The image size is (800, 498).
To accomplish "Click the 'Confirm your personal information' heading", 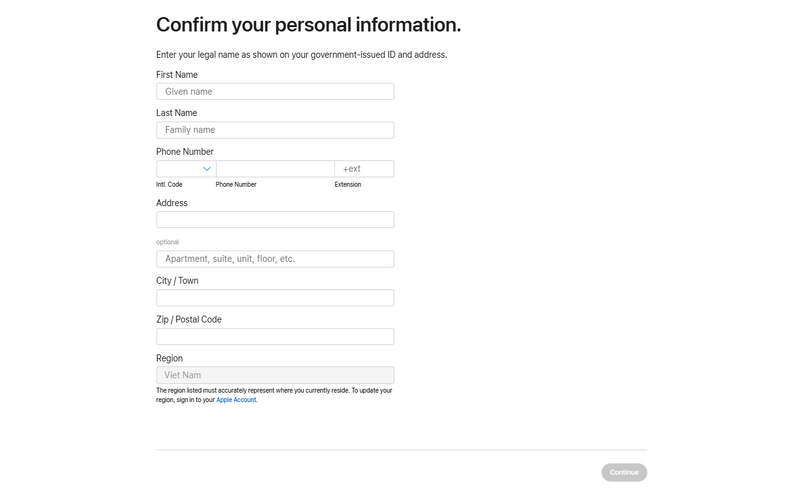I will pos(308,25).
